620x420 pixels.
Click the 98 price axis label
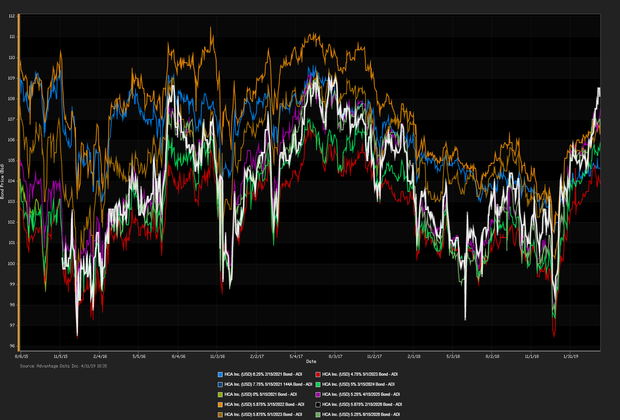click(13, 305)
